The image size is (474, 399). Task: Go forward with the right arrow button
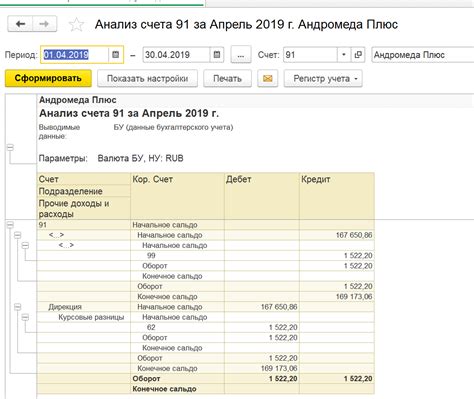coord(44,24)
